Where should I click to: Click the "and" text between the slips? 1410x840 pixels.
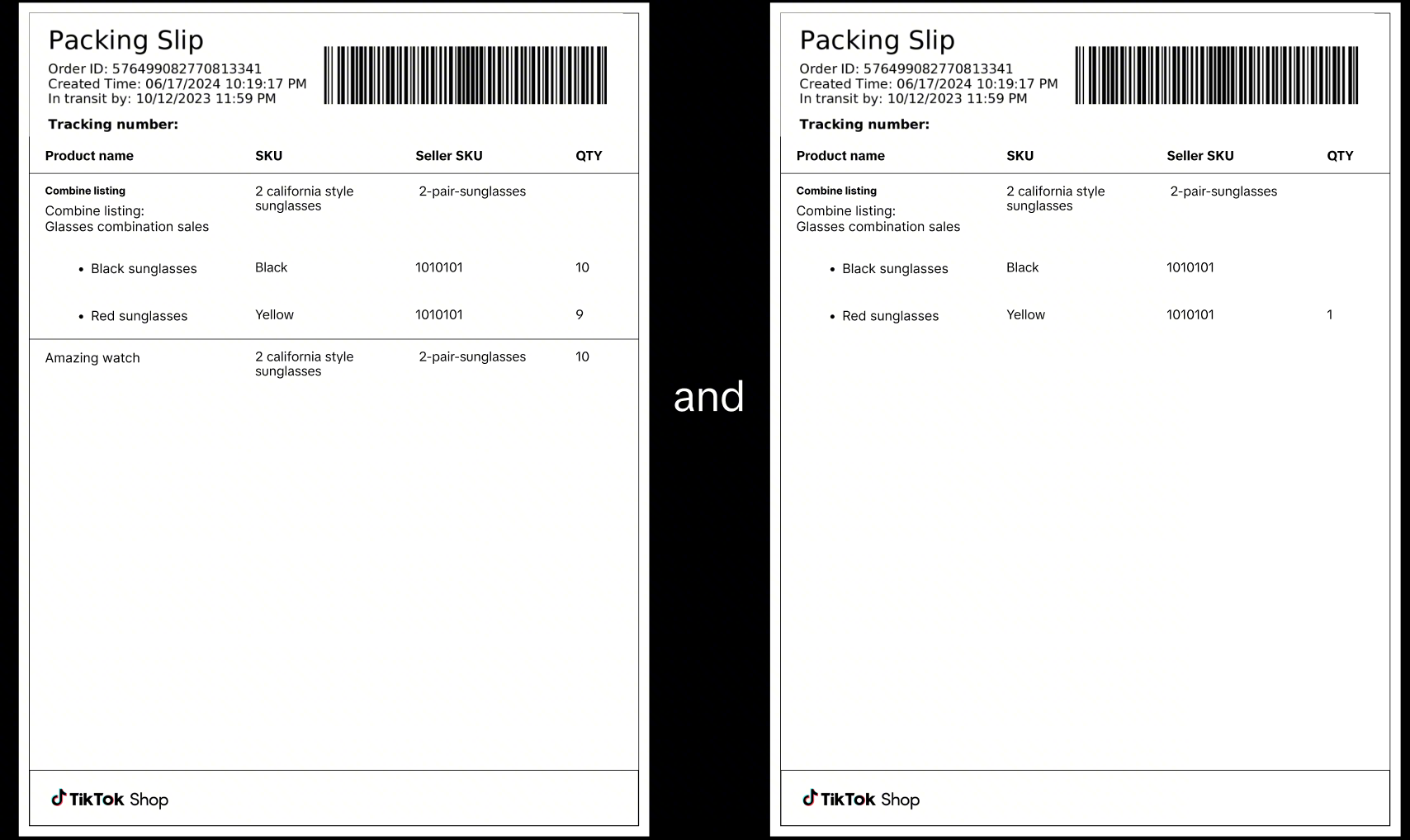(x=708, y=397)
